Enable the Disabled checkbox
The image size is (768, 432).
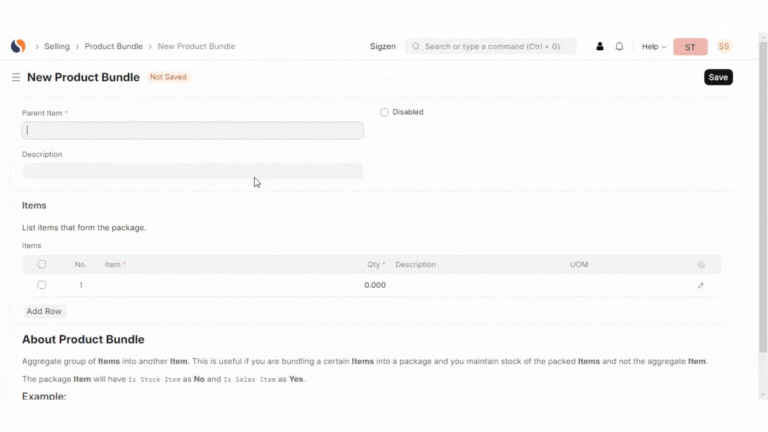(x=384, y=112)
